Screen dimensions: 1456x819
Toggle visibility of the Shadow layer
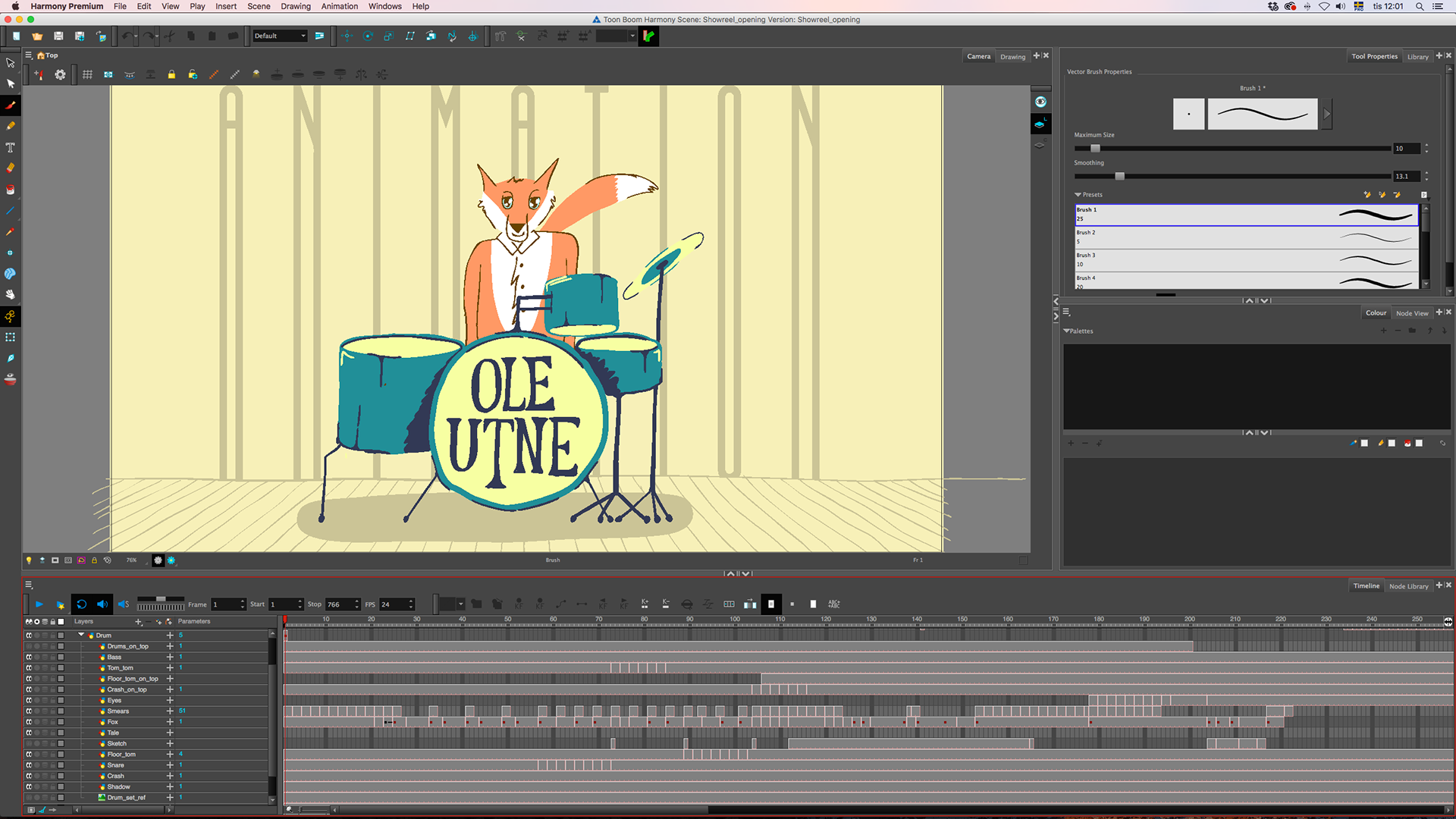[29, 786]
